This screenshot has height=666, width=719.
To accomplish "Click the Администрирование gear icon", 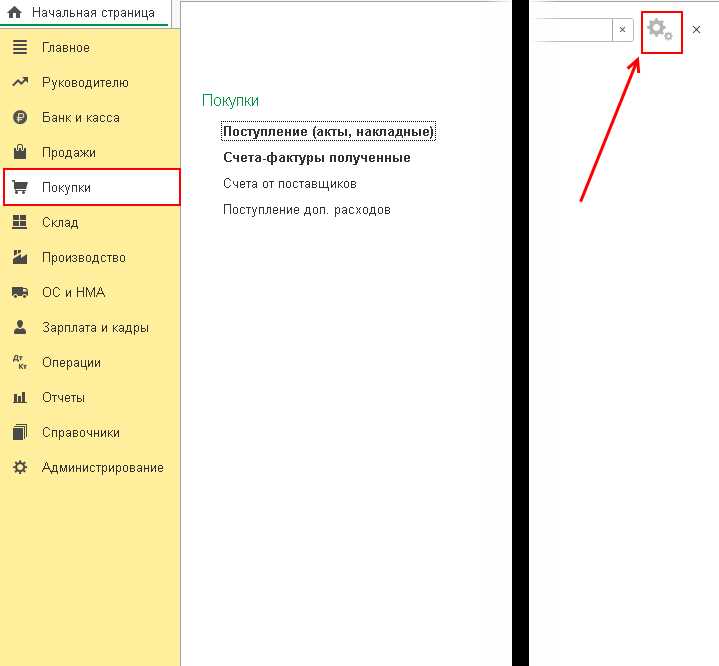I will (x=20, y=467).
